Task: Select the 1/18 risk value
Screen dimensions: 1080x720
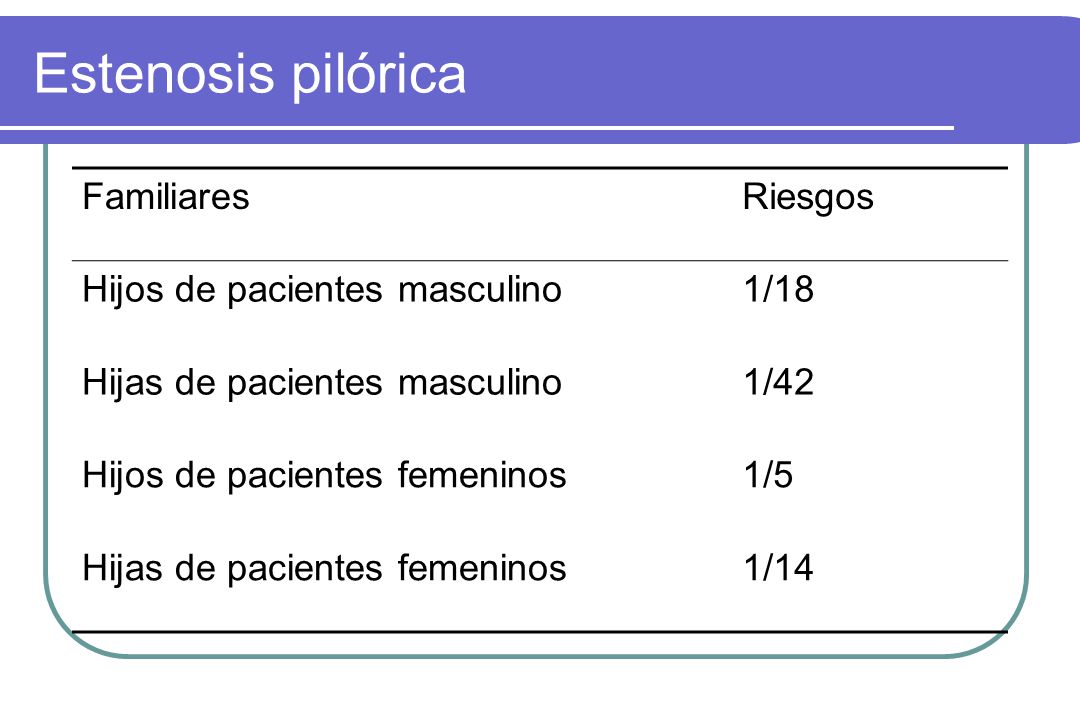Action: coord(778,289)
